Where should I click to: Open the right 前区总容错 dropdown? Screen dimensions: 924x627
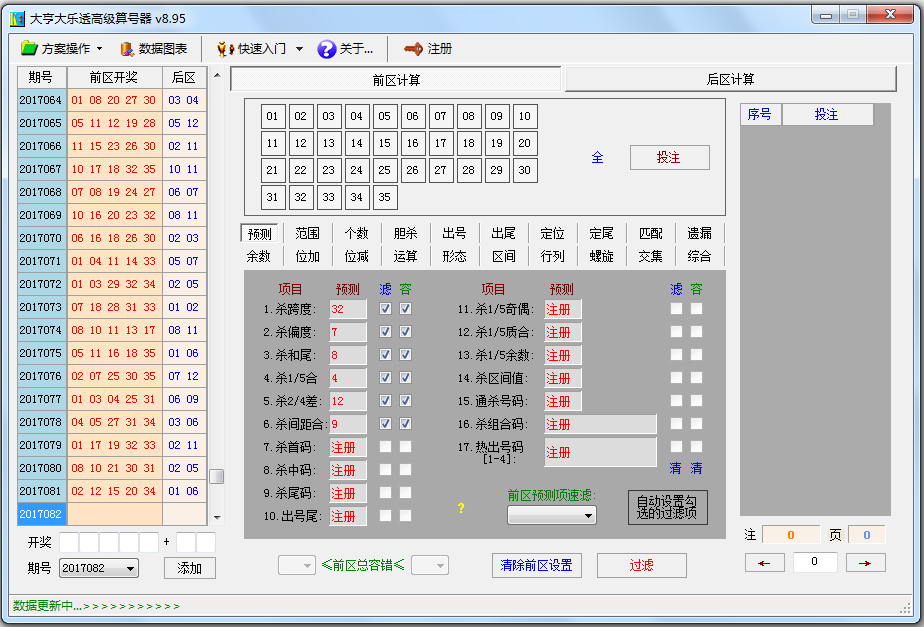click(x=430, y=566)
